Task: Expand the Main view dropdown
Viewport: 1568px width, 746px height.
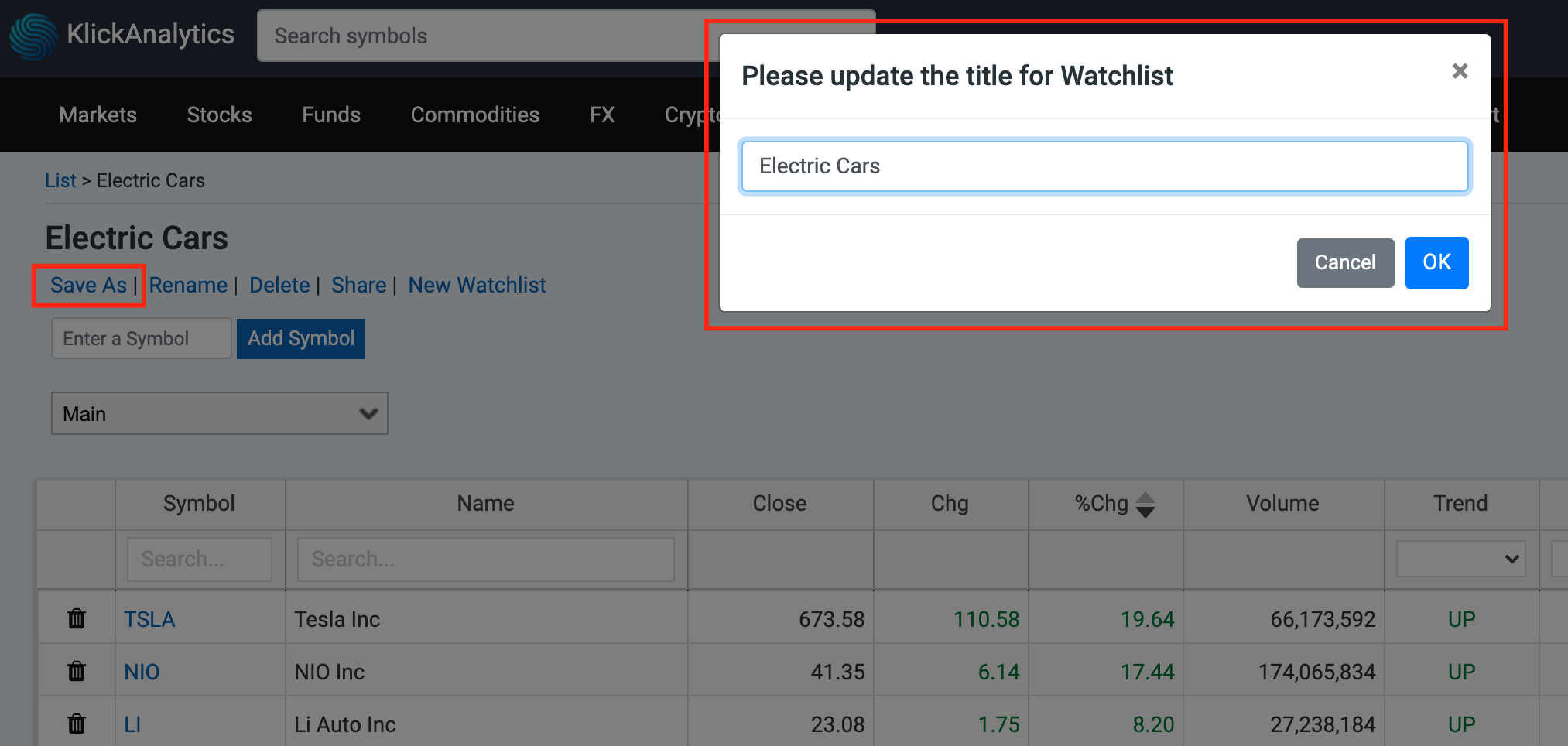Action: pyautogui.click(x=219, y=414)
